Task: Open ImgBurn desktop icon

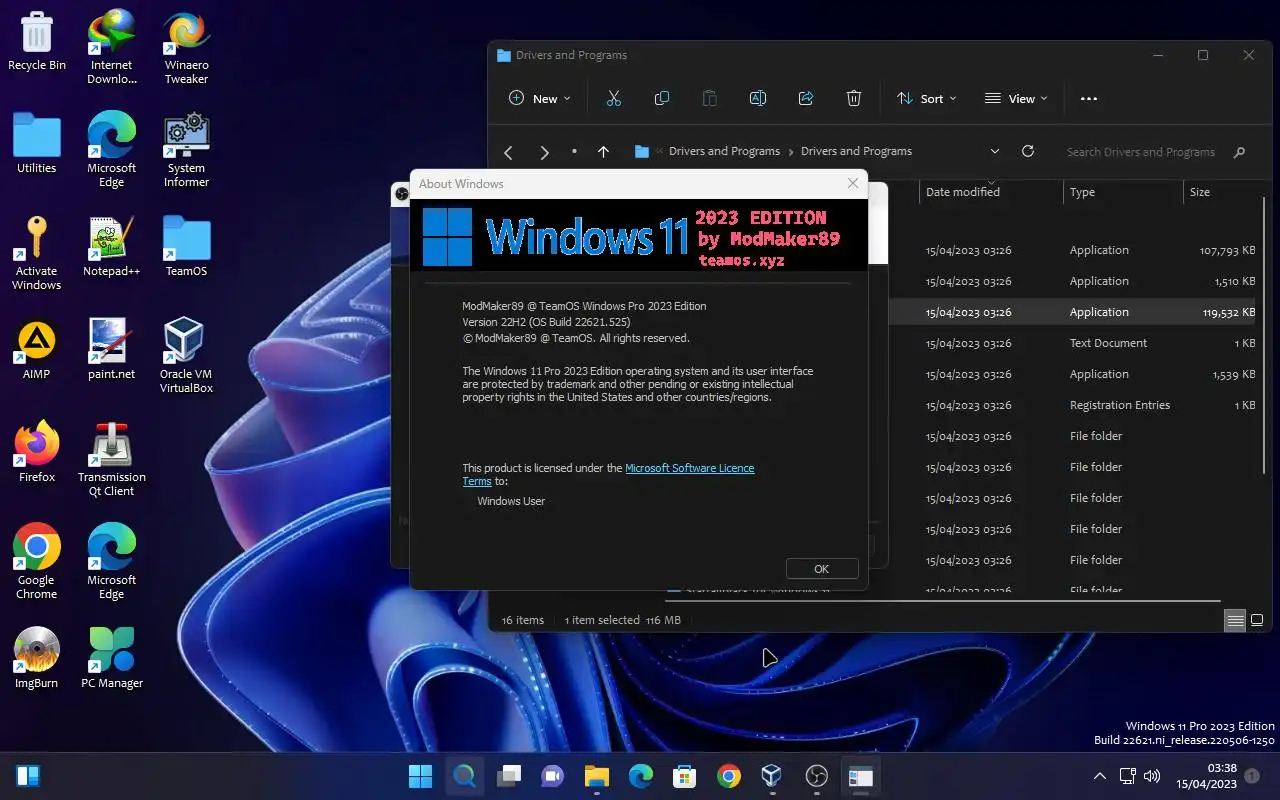Action: click(x=37, y=659)
